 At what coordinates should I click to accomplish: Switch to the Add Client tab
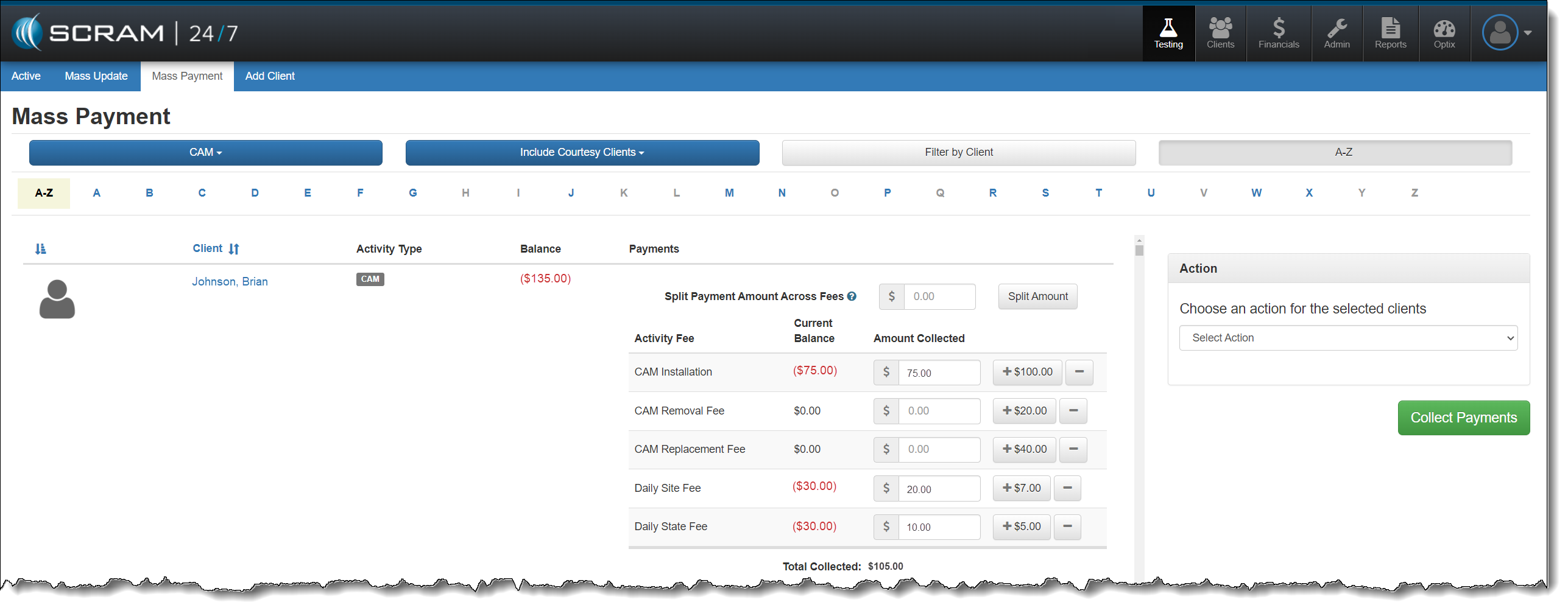click(x=269, y=76)
